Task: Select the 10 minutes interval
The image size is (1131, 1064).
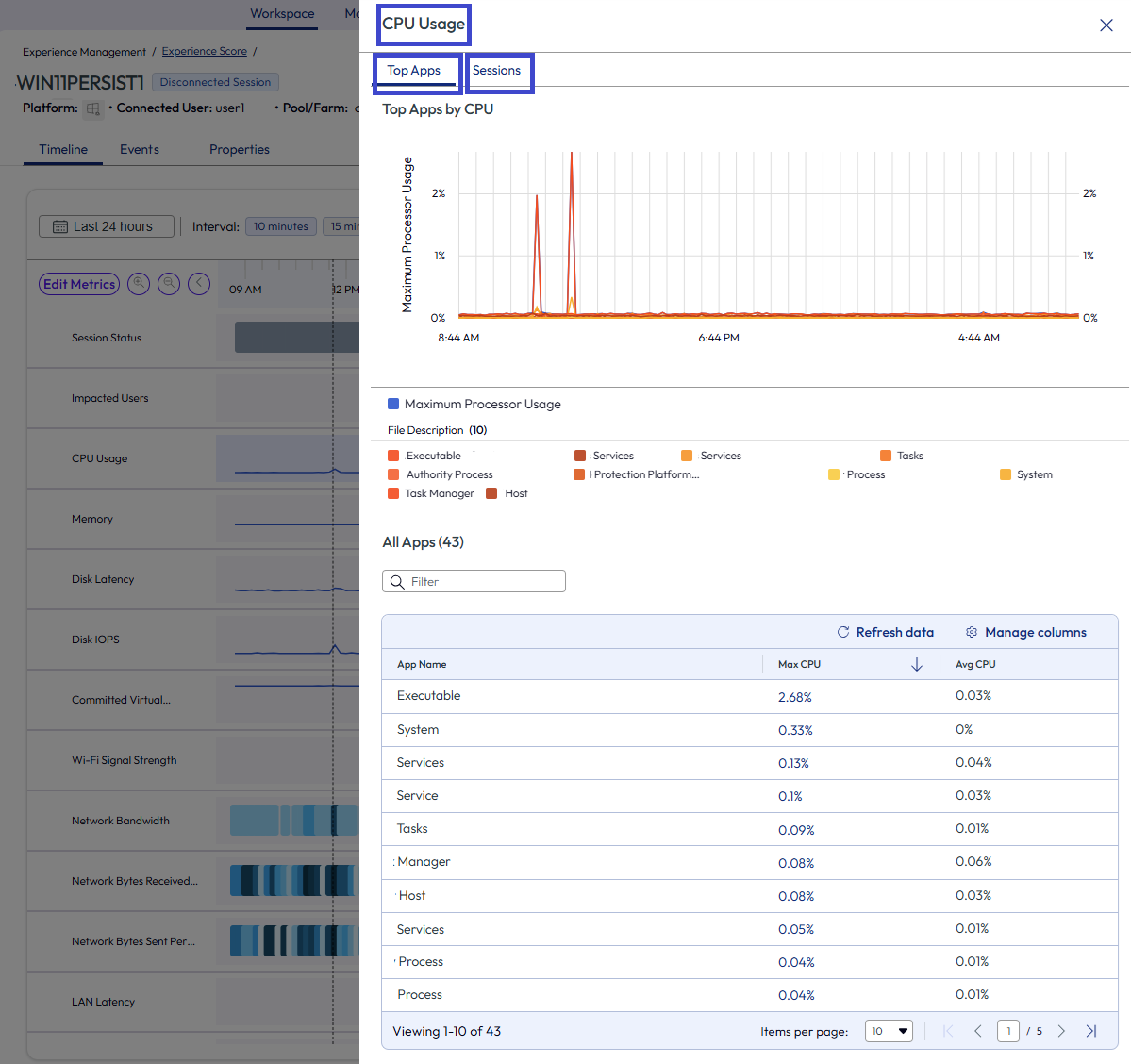Action: click(280, 226)
